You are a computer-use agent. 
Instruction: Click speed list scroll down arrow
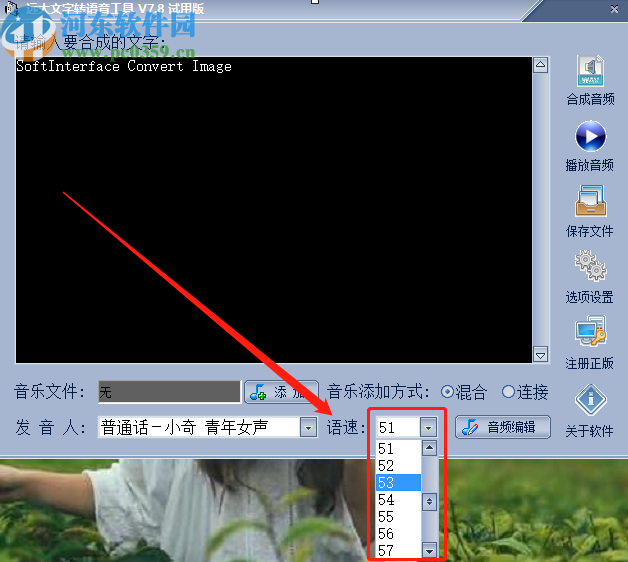coord(429,551)
